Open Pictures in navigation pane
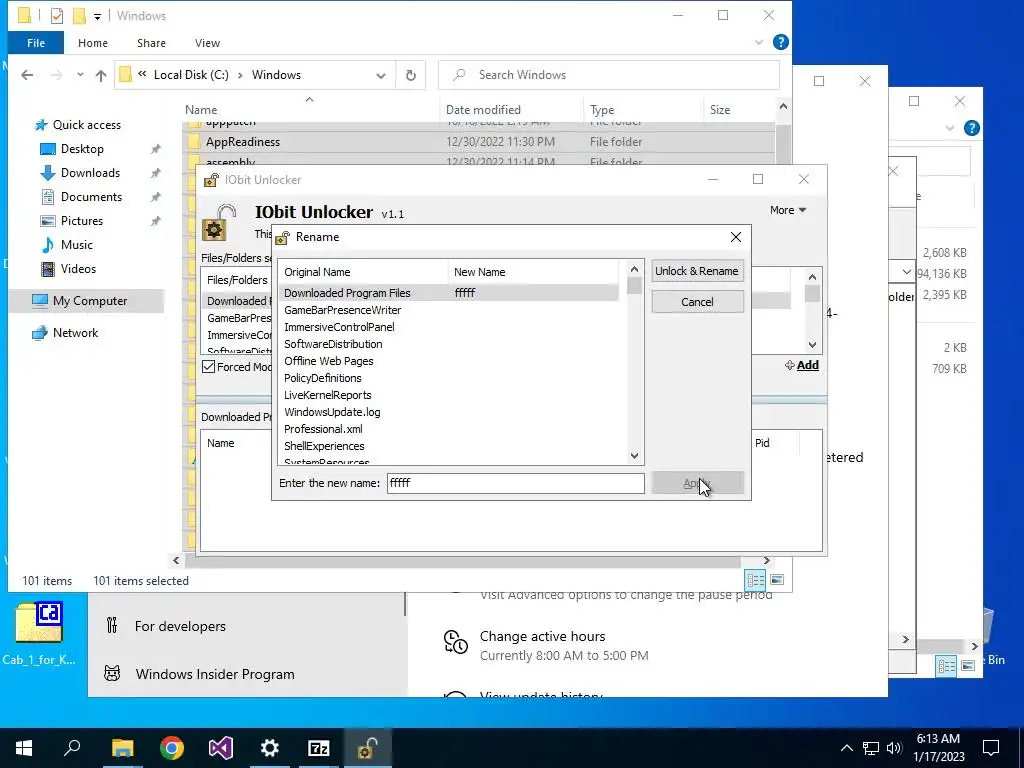This screenshot has height=768, width=1024. [81, 221]
